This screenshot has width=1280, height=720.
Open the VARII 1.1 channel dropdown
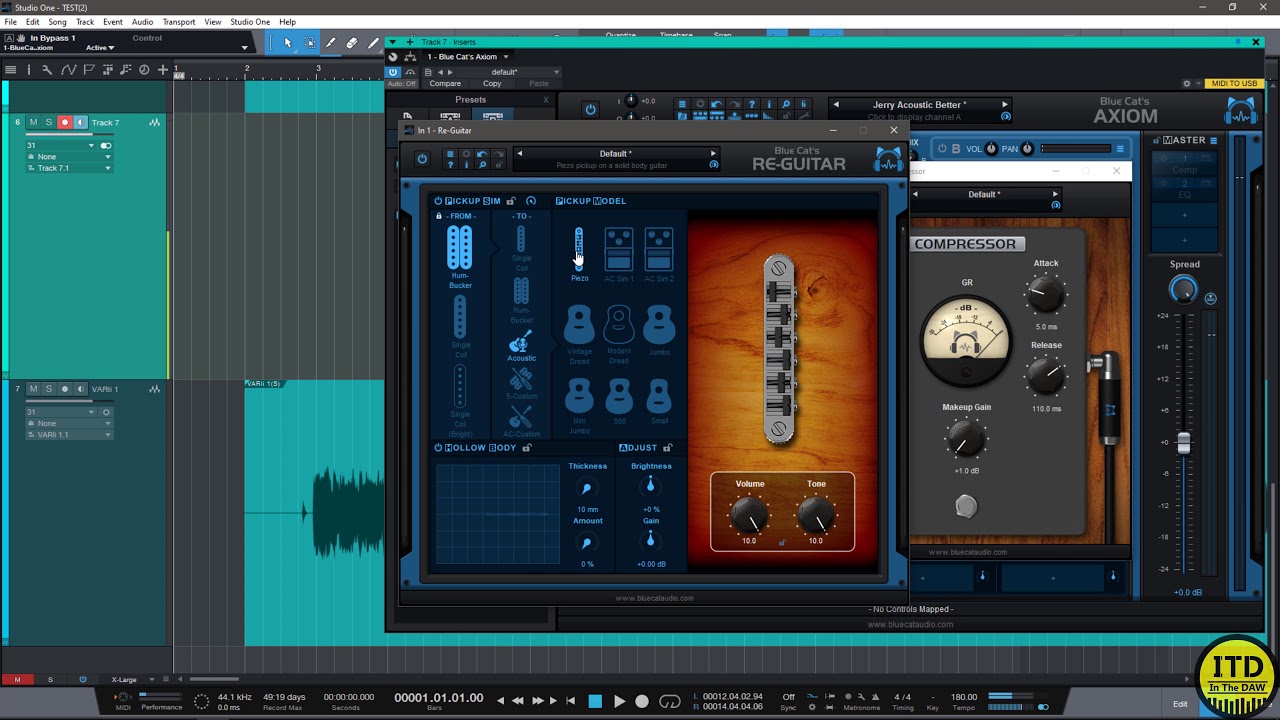pyautogui.click(x=69, y=435)
